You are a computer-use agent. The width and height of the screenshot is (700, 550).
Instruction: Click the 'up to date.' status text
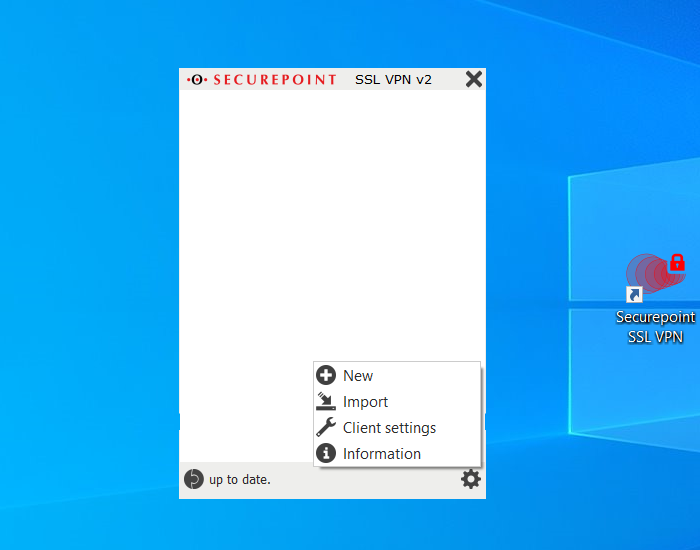(240, 480)
